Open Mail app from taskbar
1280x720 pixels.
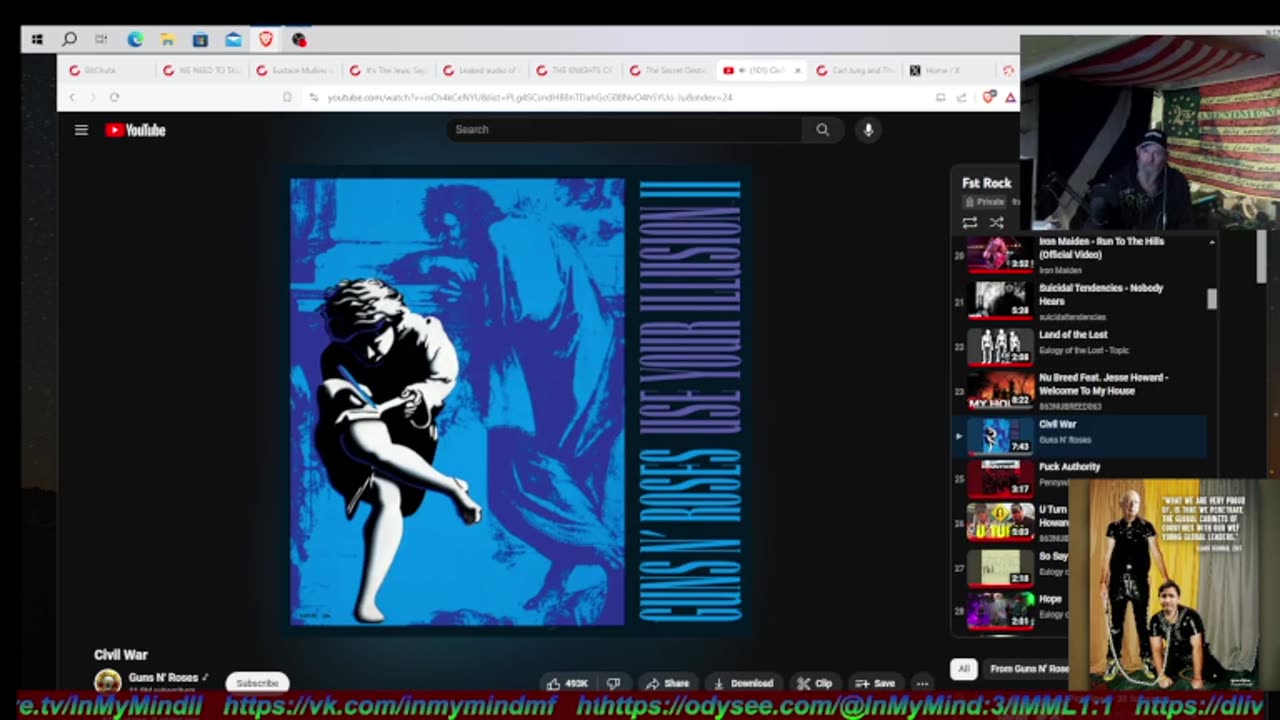[x=233, y=40]
